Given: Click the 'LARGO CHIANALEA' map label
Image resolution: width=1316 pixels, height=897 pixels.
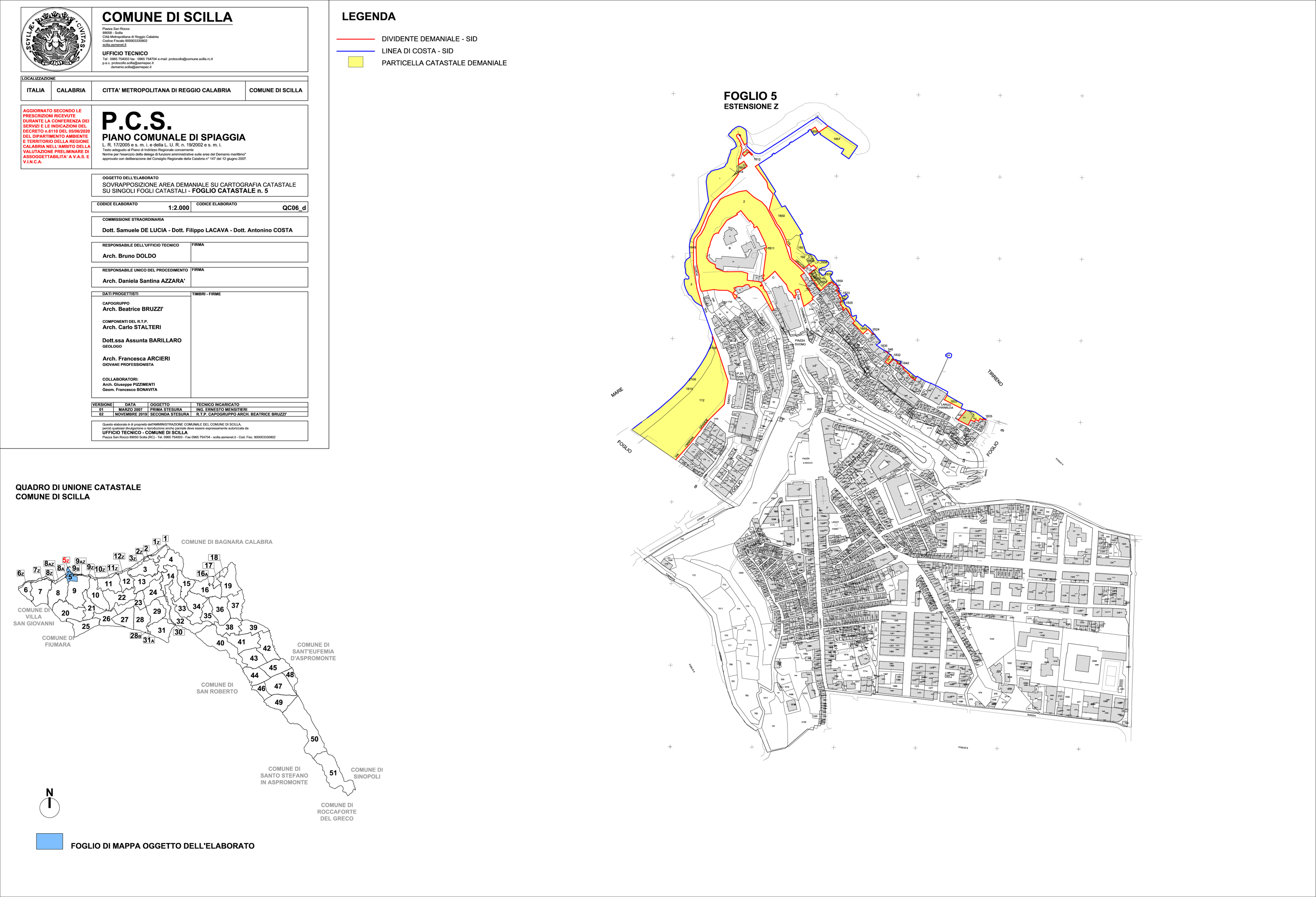Looking at the screenshot, I should coord(944,406).
